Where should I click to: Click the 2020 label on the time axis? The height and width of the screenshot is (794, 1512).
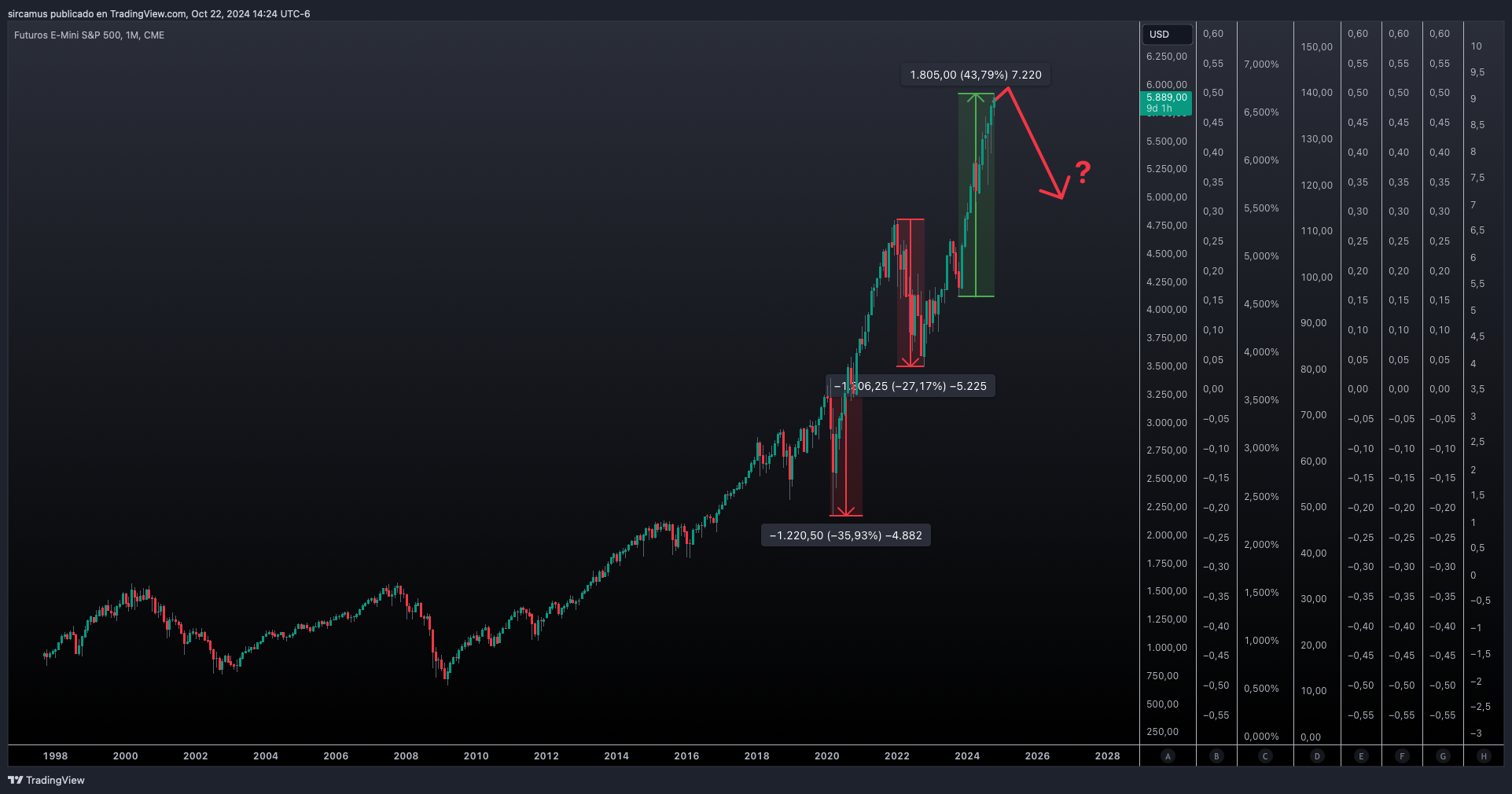point(826,756)
